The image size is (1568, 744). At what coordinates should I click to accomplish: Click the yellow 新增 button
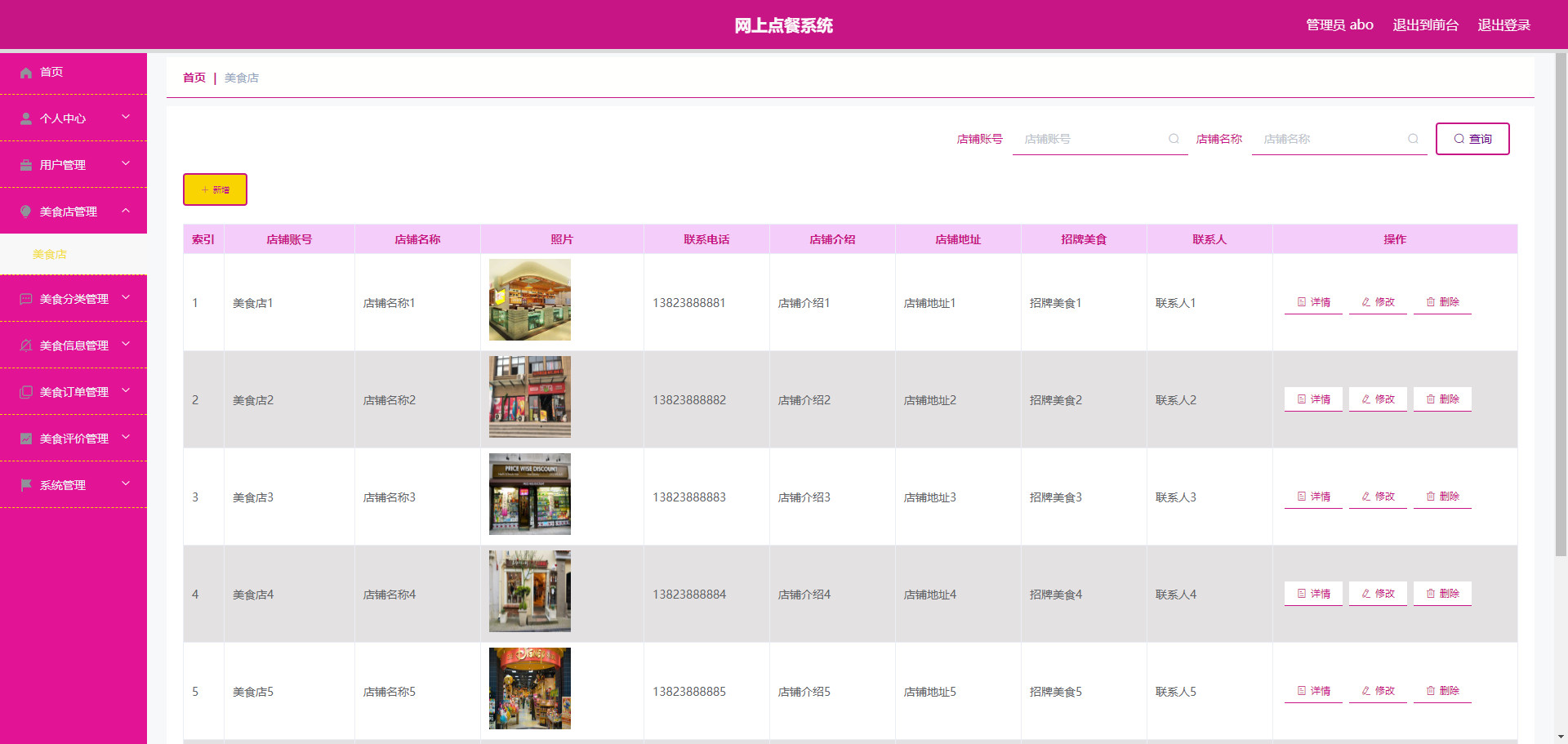pos(215,189)
